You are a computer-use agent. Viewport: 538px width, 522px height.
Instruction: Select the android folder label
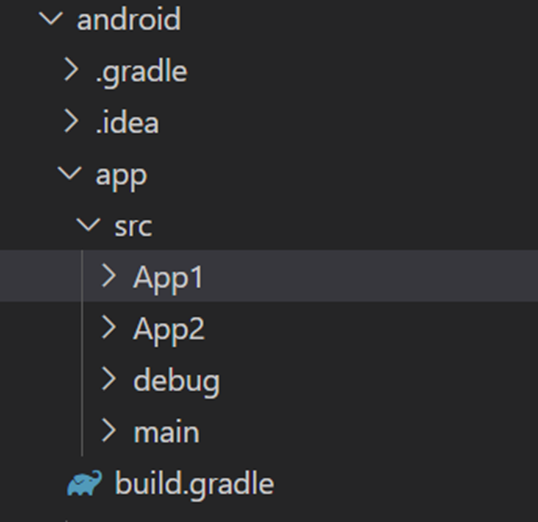click(x=129, y=19)
